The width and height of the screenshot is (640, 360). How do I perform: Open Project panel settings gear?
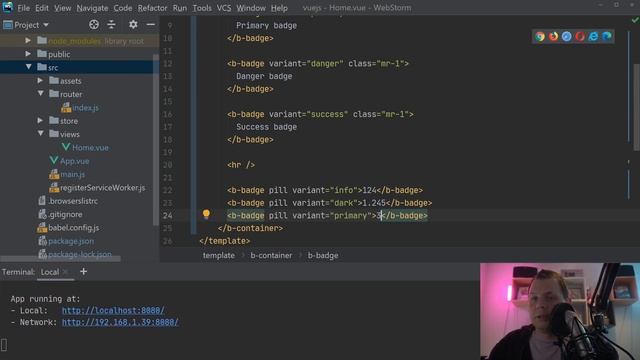133,25
